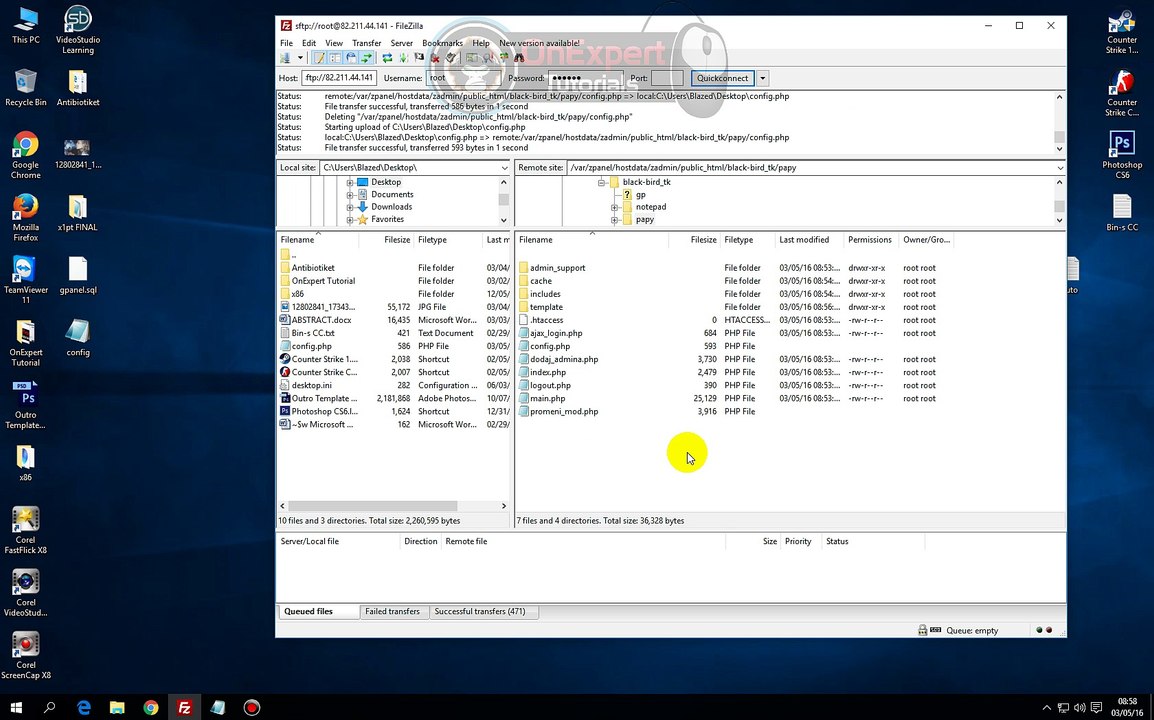Select the OnExpert Tutorial local folder
The height and width of the screenshot is (720, 1154).
(323, 281)
